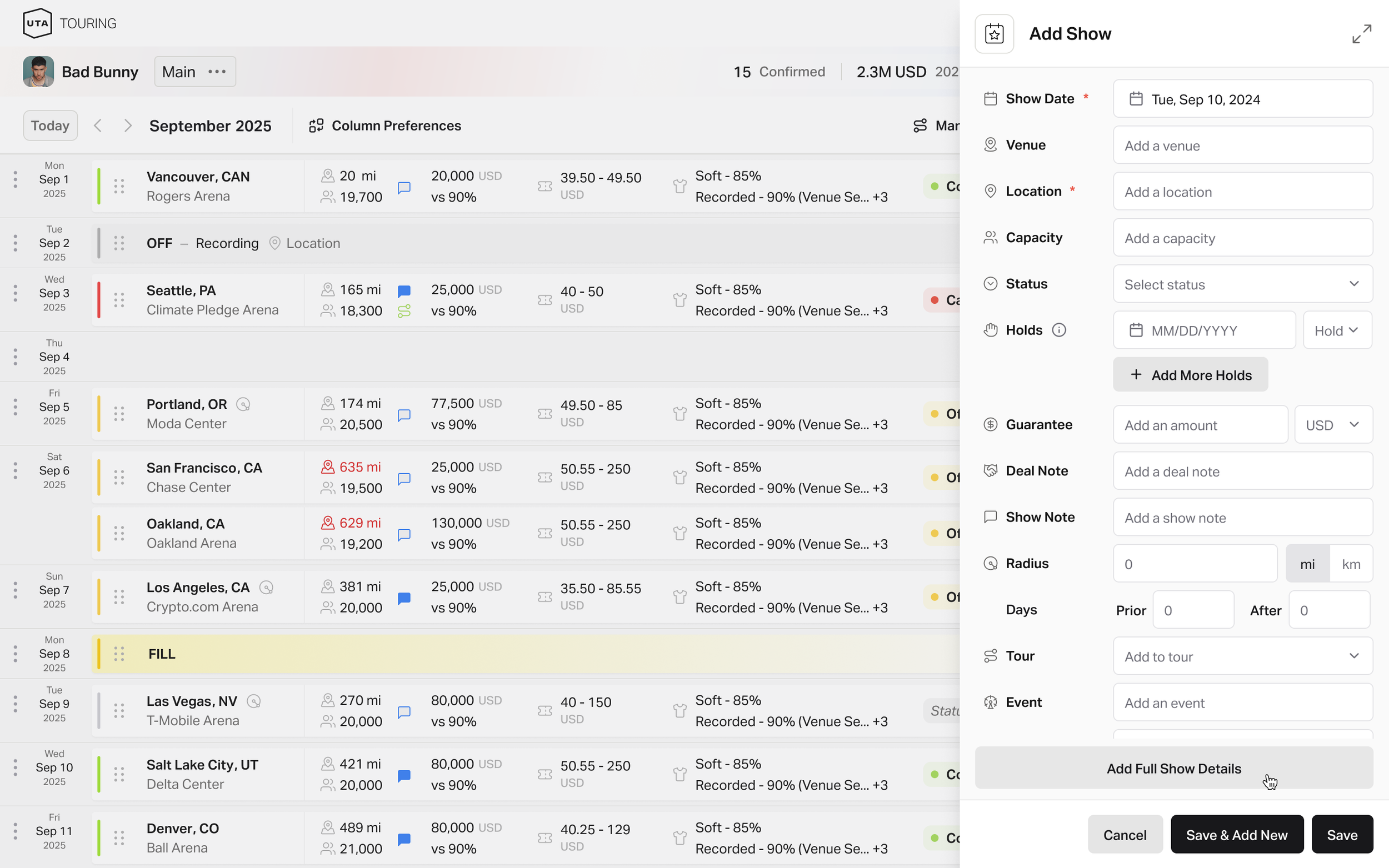Click the Column Preferences icon

(317, 125)
